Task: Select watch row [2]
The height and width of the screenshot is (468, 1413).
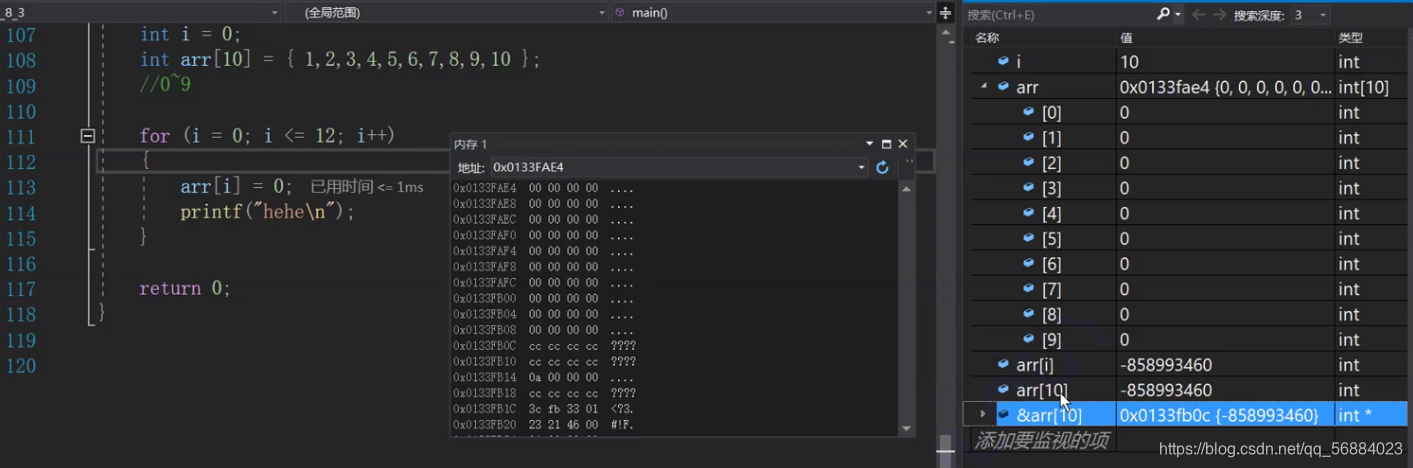Action: click(x=1190, y=162)
